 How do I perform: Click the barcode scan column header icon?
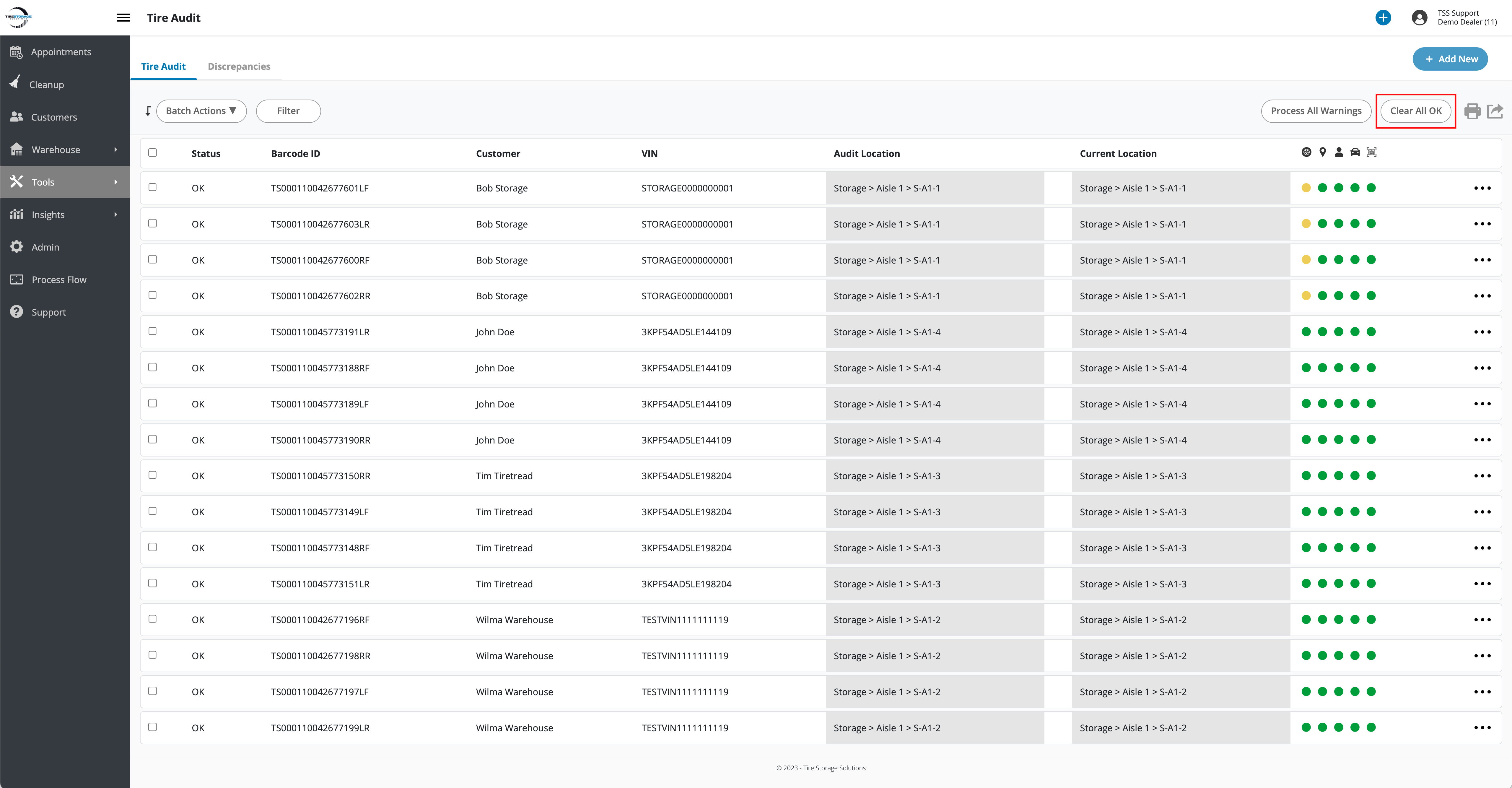1371,153
